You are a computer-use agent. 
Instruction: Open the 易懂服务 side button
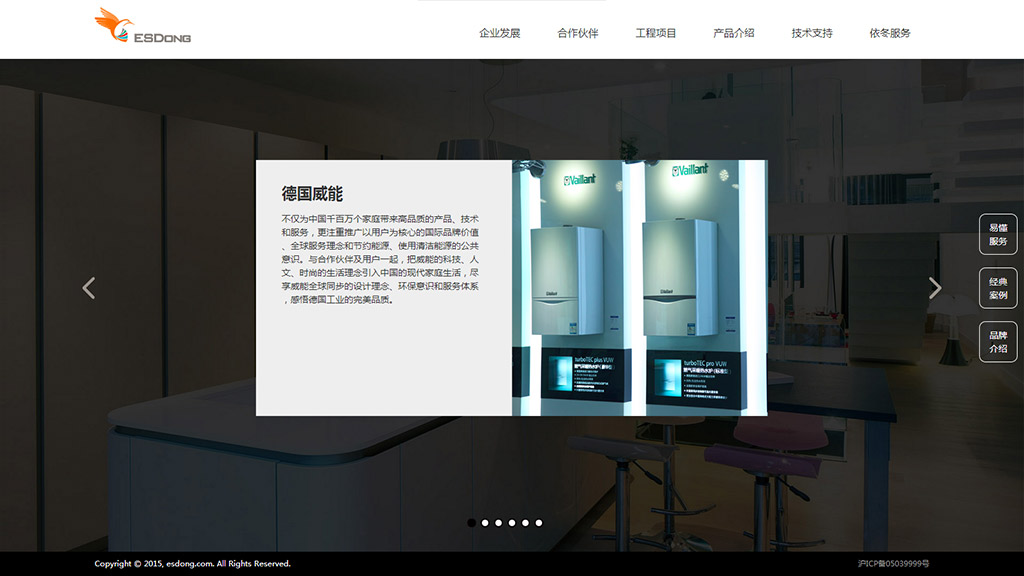997,234
